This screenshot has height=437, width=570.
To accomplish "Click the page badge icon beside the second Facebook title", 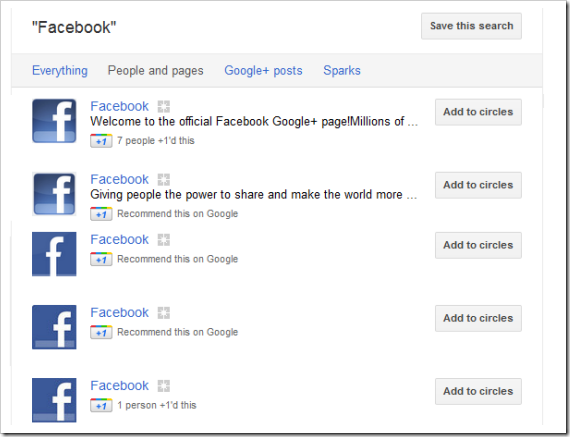I will click(x=164, y=180).
